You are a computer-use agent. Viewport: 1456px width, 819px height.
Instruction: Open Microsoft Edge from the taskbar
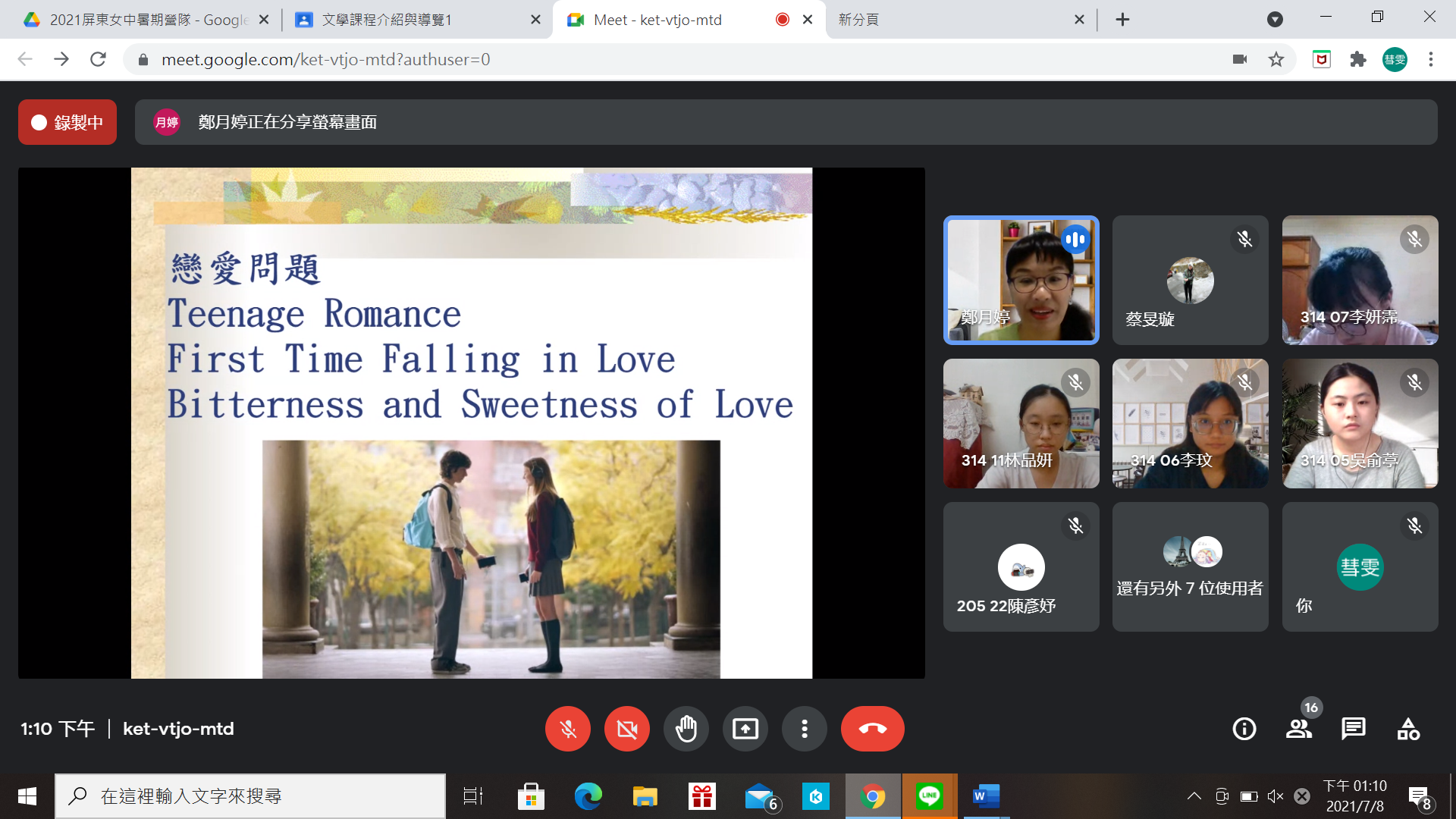(588, 796)
